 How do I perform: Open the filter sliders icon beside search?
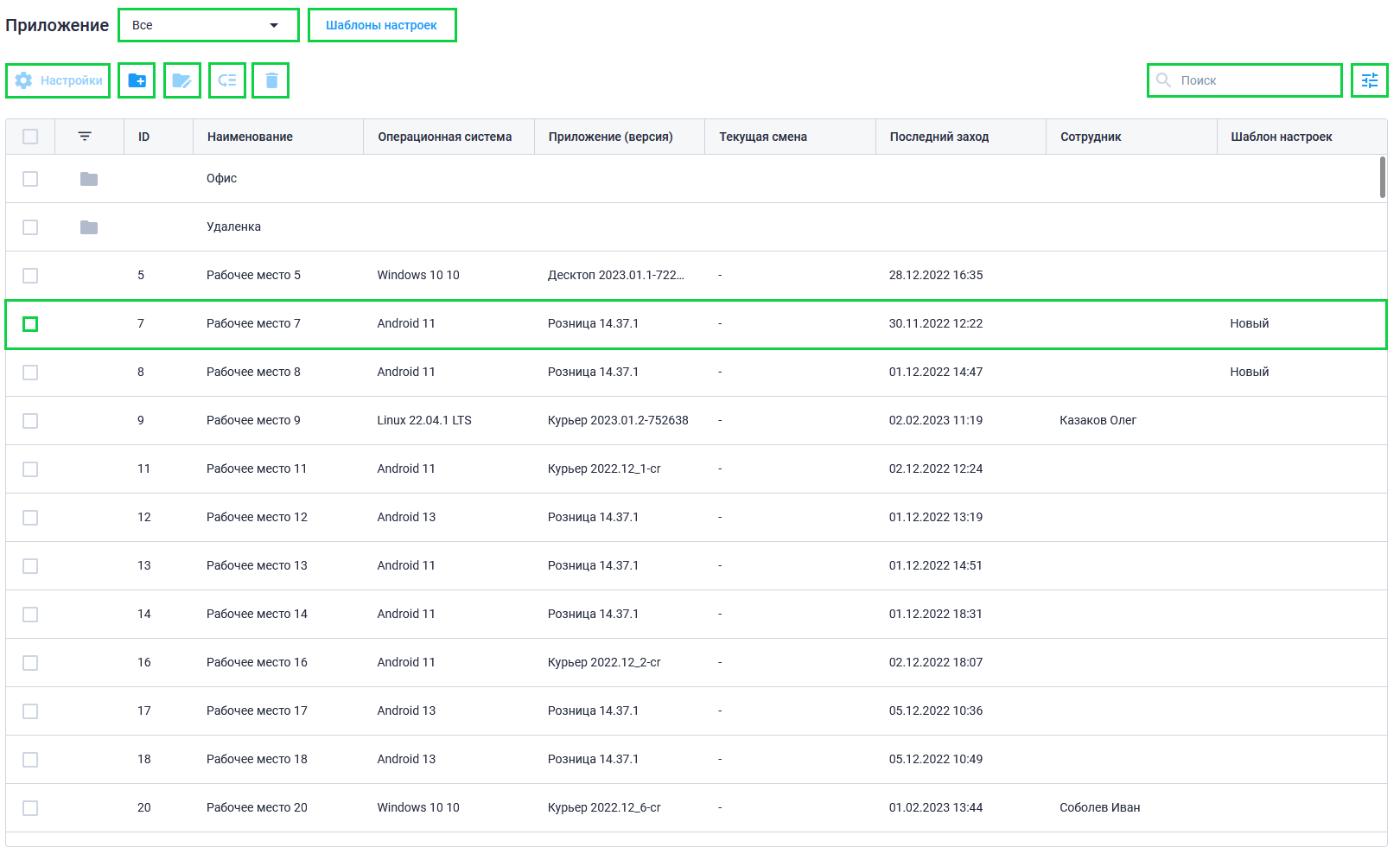pyautogui.click(x=1370, y=80)
